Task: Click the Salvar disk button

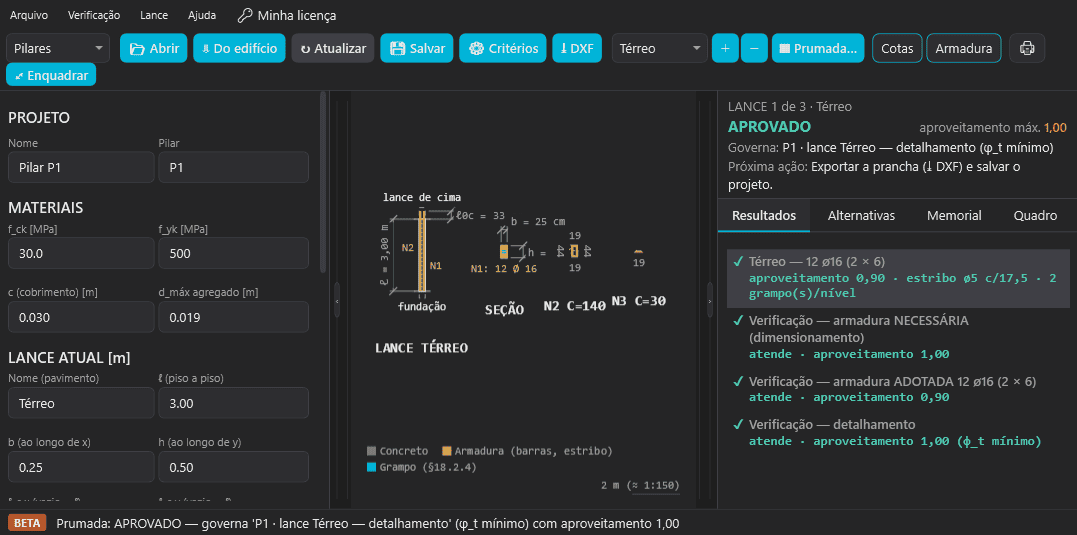Action: (417, 48)
